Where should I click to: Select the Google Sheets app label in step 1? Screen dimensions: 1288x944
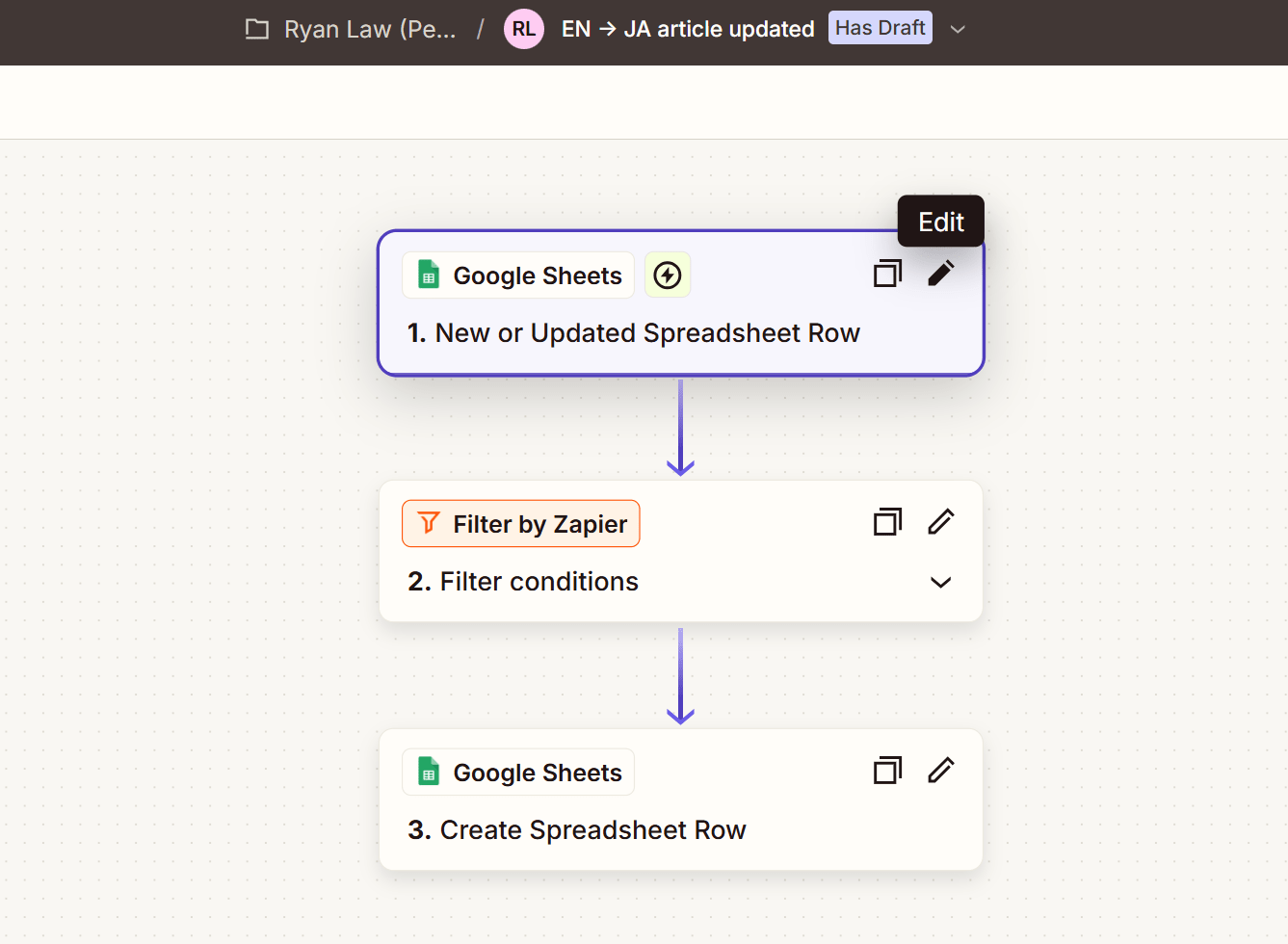point(538,275)
